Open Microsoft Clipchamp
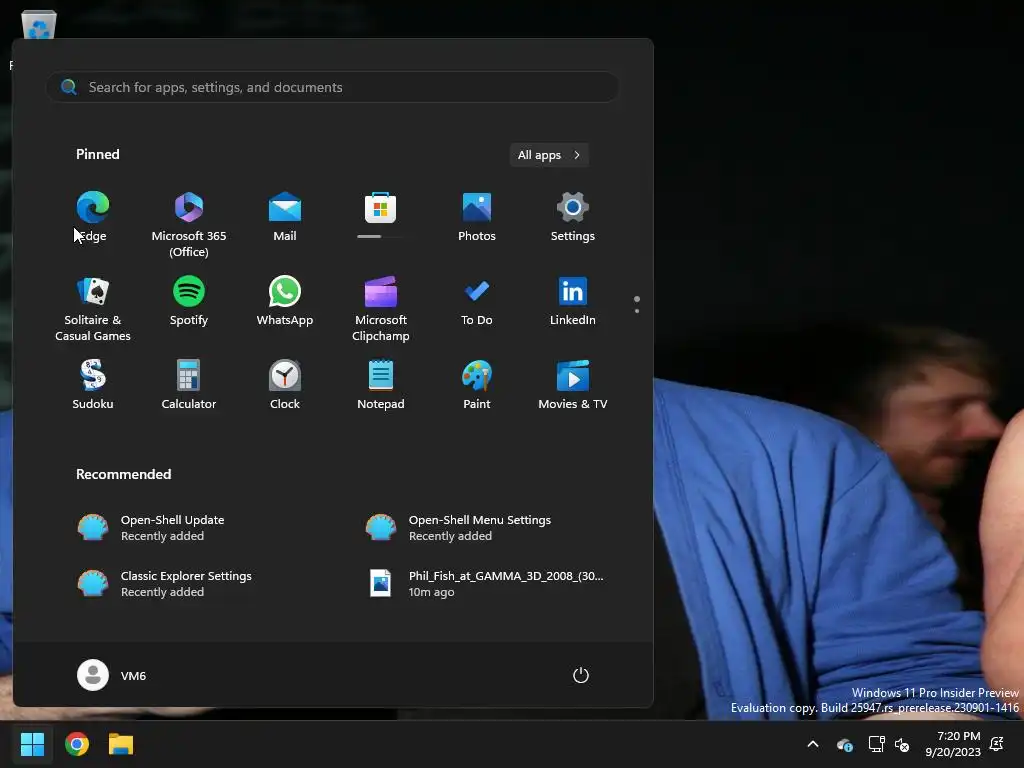 click(x=381, y=308)
